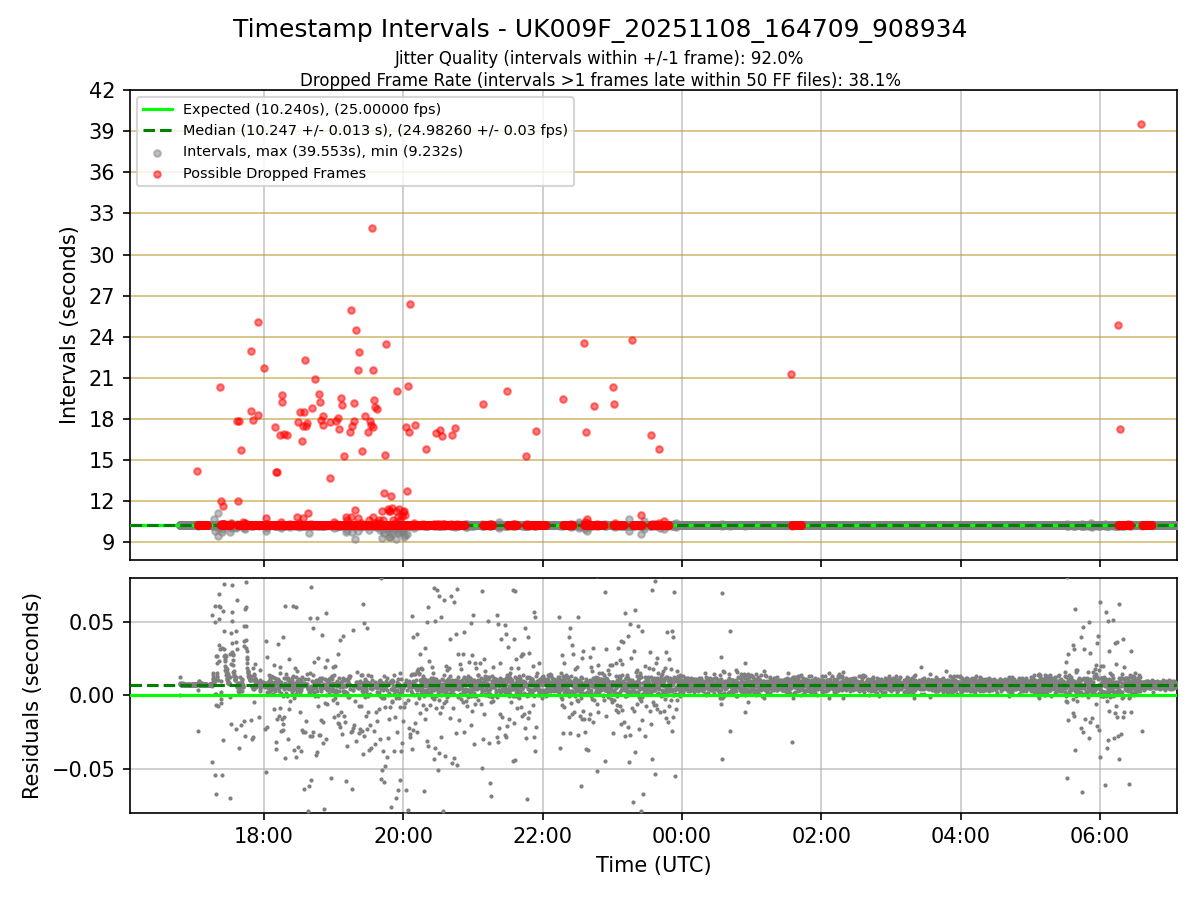
Task: Click the 'Expected (10.240s), (25.00000 fps)' legend entry
Action: click(x=312, y=109)
